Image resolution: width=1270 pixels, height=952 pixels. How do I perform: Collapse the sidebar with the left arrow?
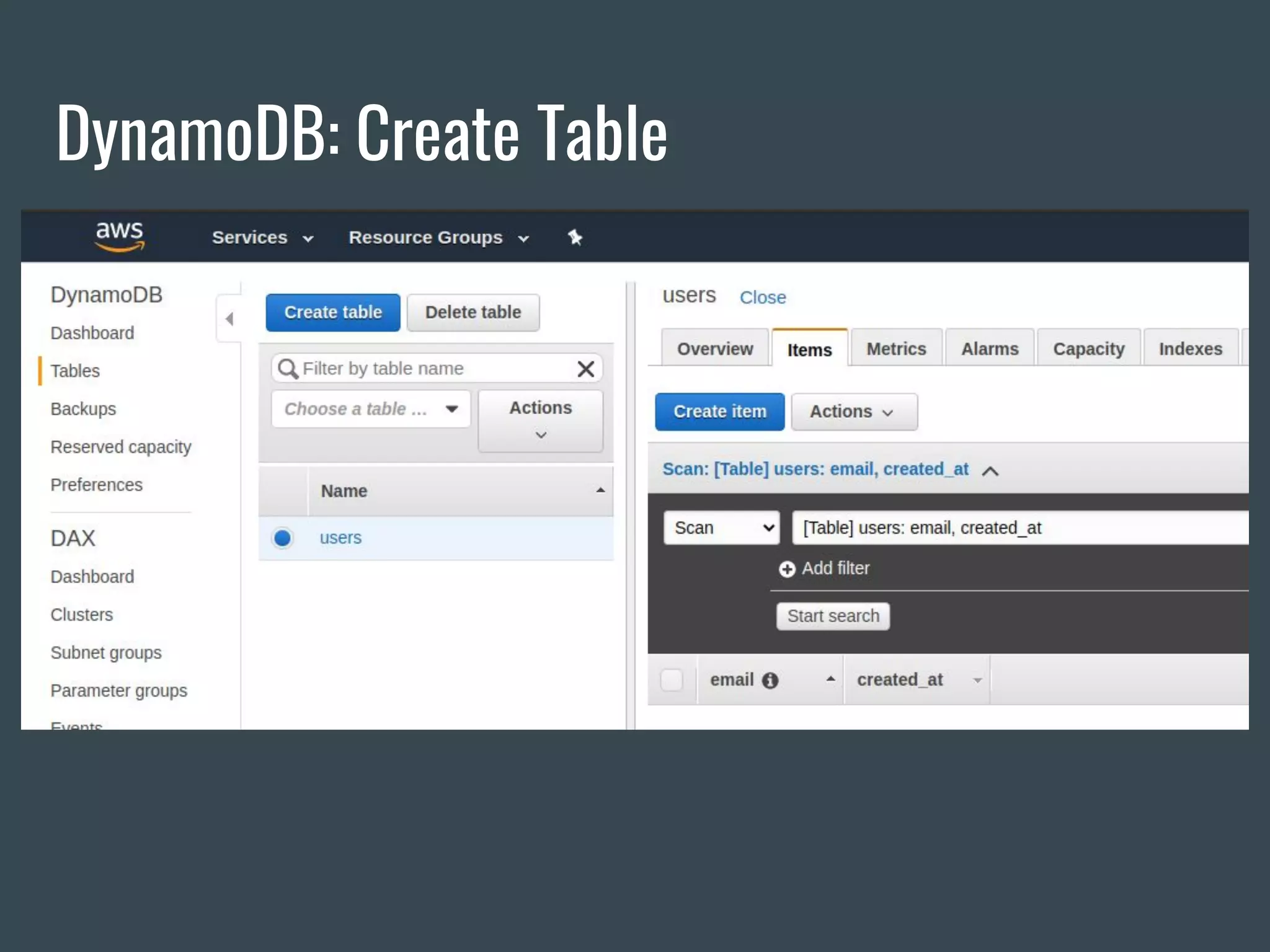229,319
